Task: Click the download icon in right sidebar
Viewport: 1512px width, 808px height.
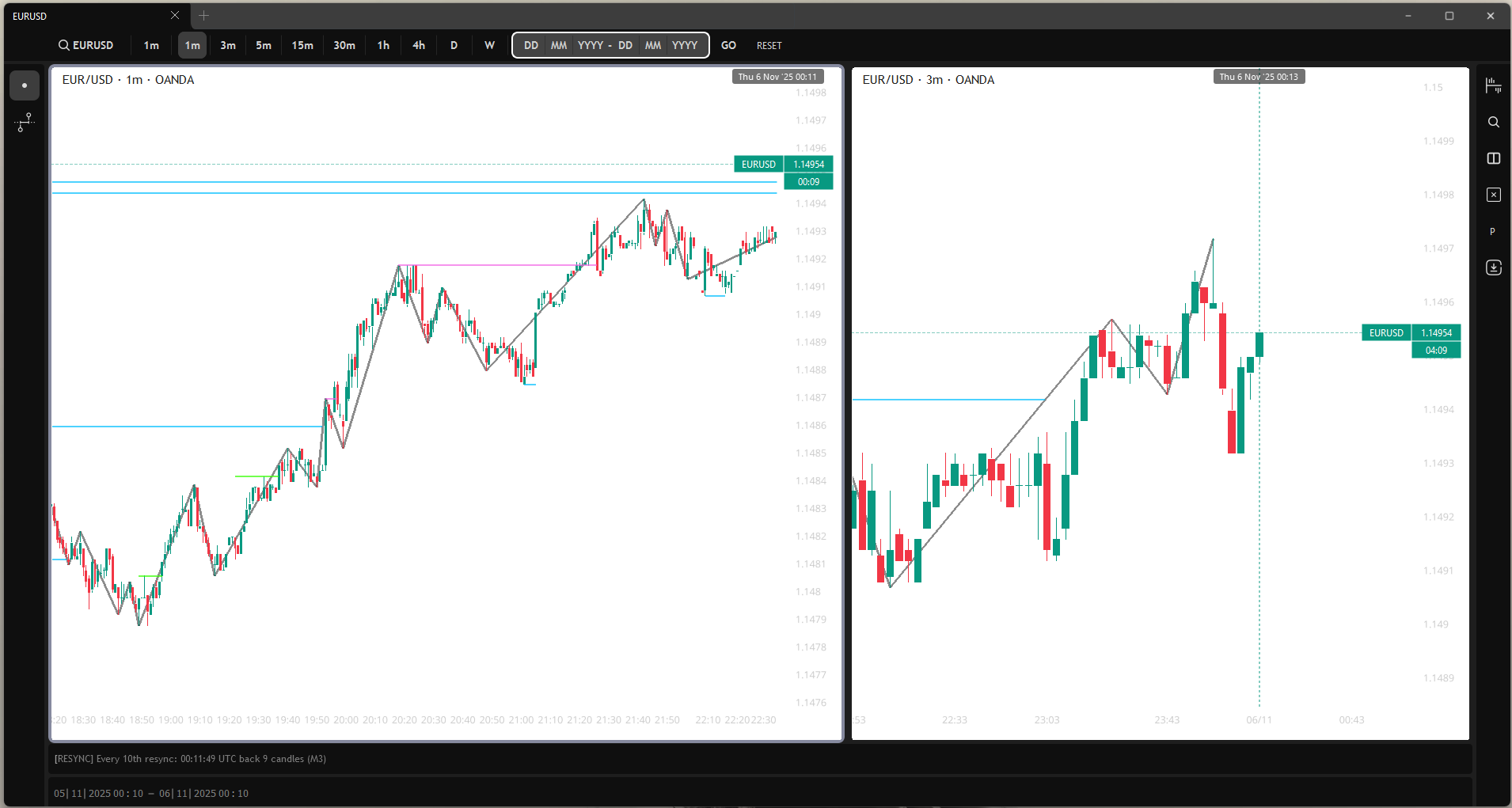Action: point(1493,267)
